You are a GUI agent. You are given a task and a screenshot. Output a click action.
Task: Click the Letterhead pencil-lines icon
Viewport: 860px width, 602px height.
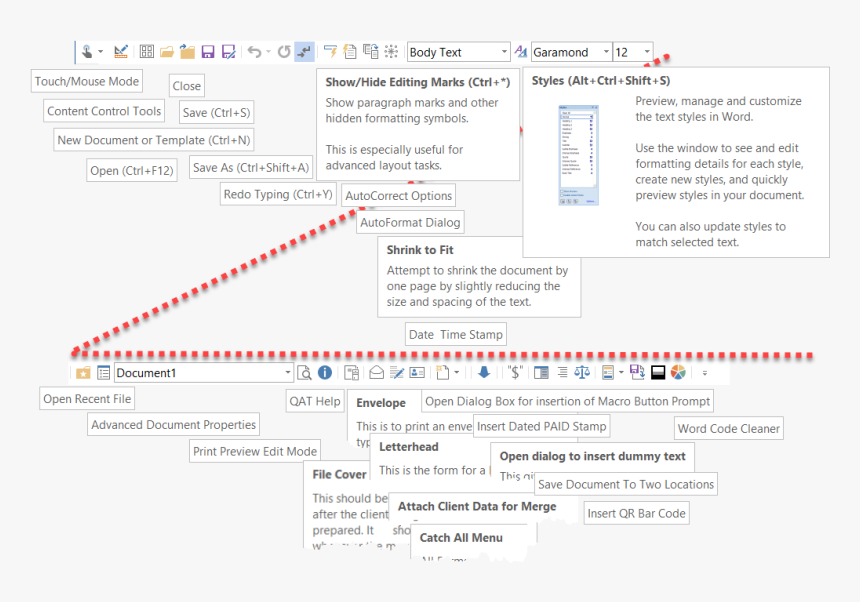(397, 373)
